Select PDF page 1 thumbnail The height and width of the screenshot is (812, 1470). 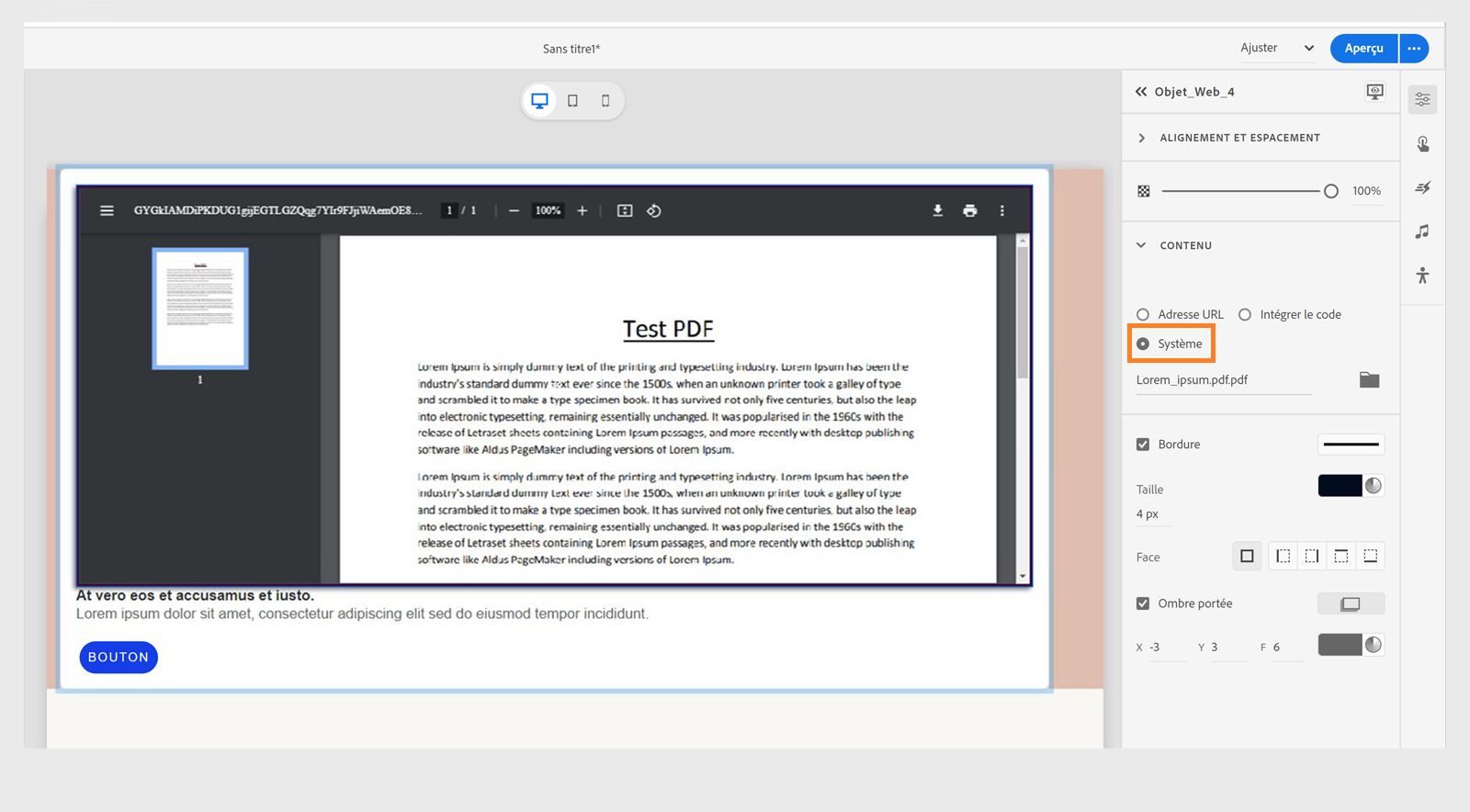pos(200,309)
